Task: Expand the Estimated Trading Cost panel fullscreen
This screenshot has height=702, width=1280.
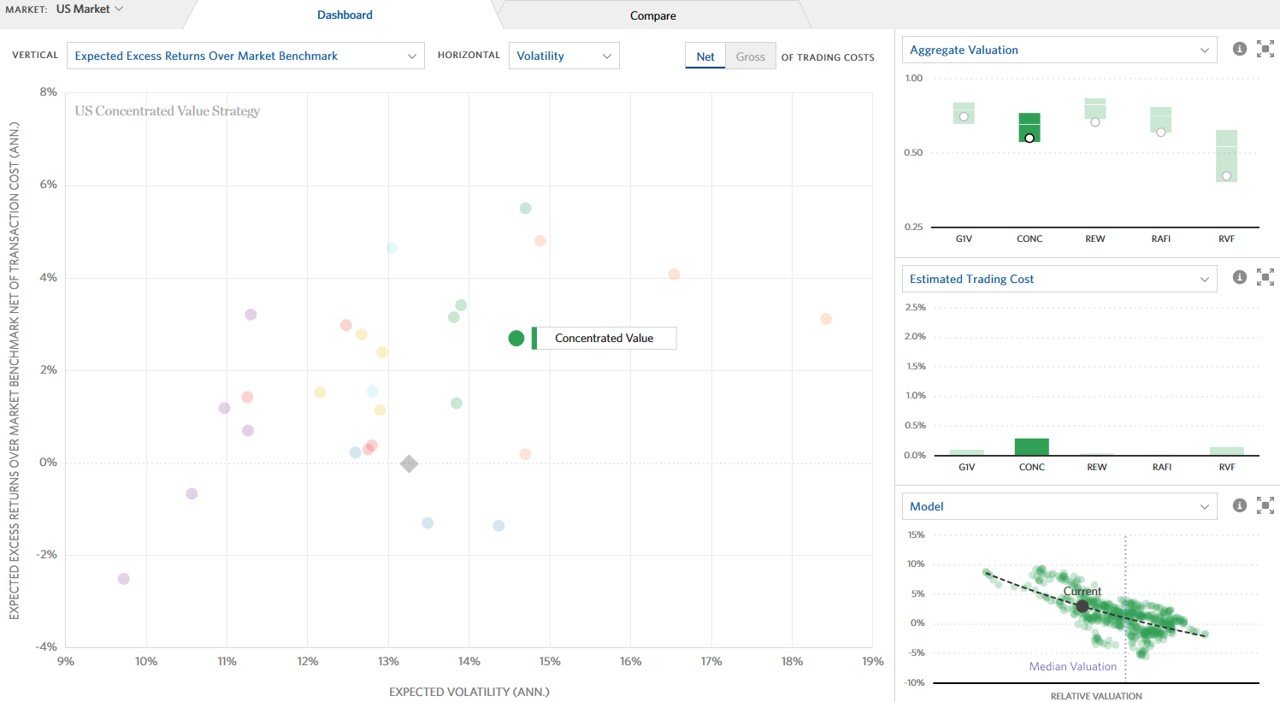Action: (1265, 277)
